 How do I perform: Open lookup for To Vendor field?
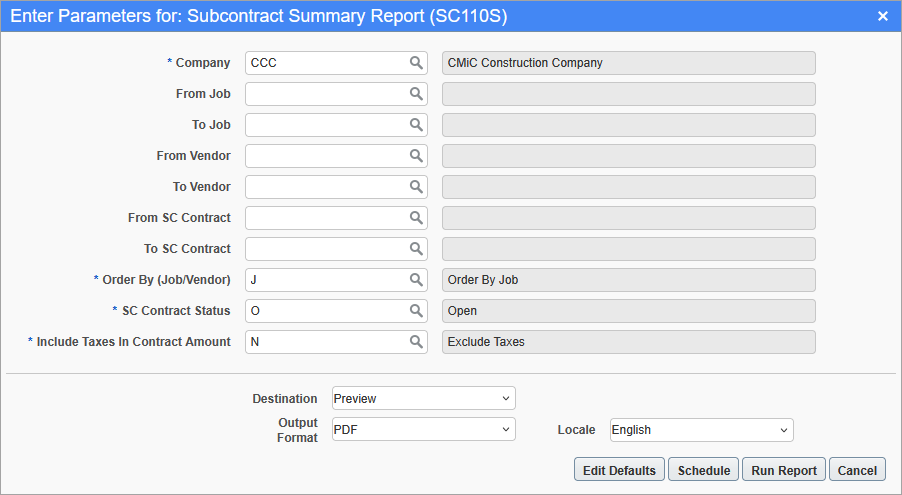pos(416,187)
